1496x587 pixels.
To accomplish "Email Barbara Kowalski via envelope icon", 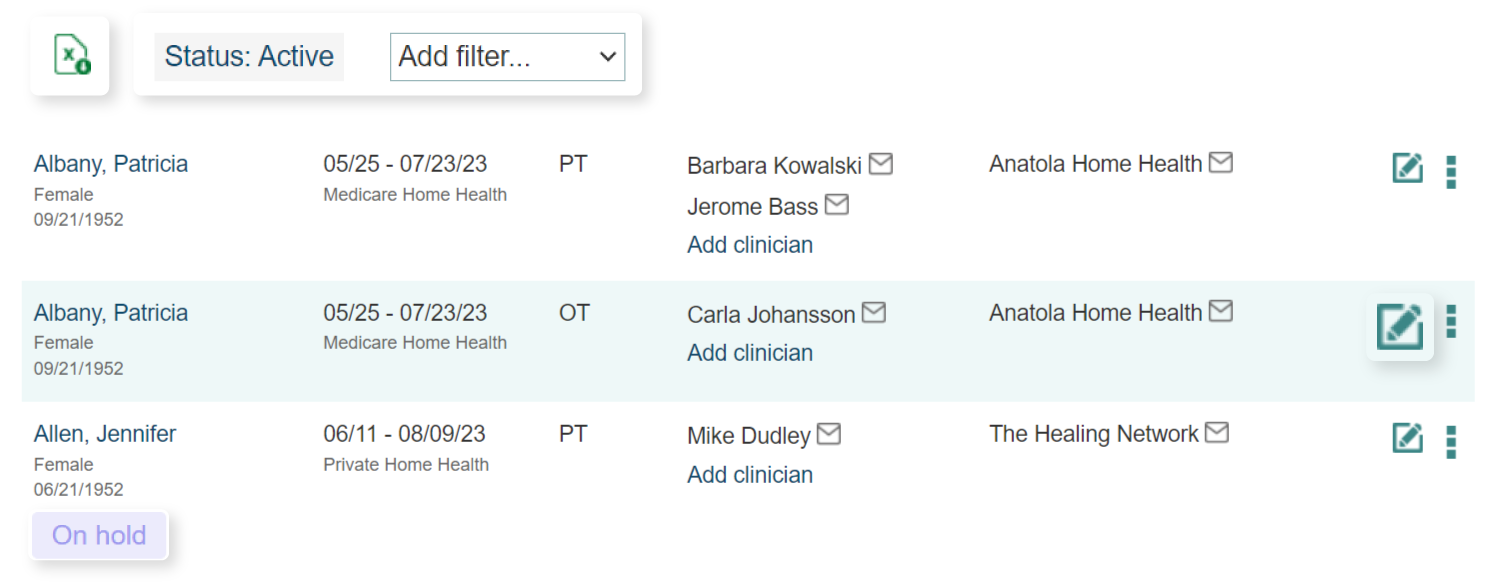I will pos(880,163).
